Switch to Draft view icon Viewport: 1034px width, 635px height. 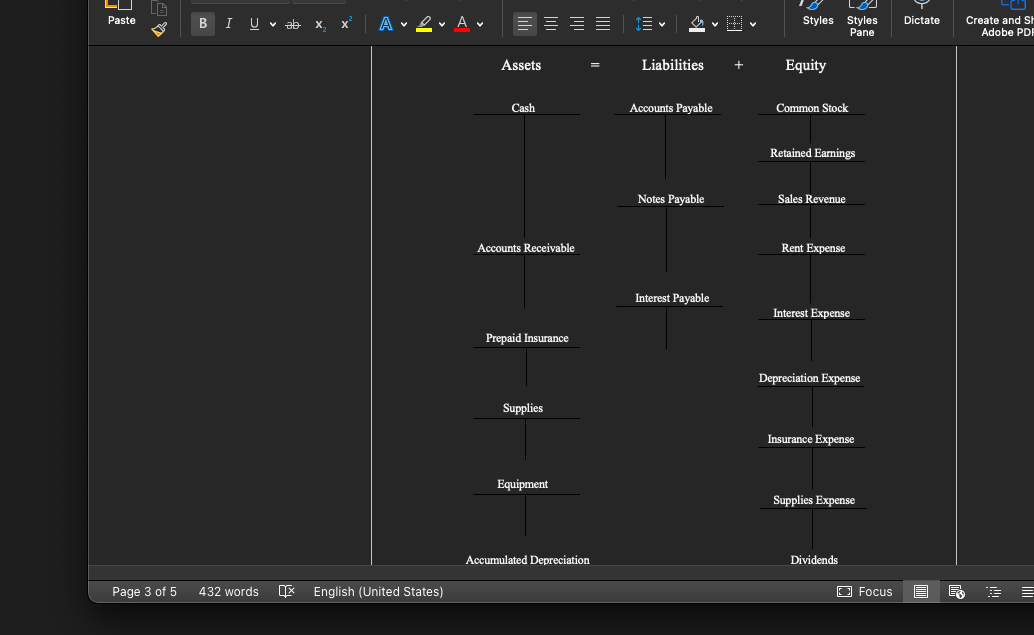[x=1027, y=591]
